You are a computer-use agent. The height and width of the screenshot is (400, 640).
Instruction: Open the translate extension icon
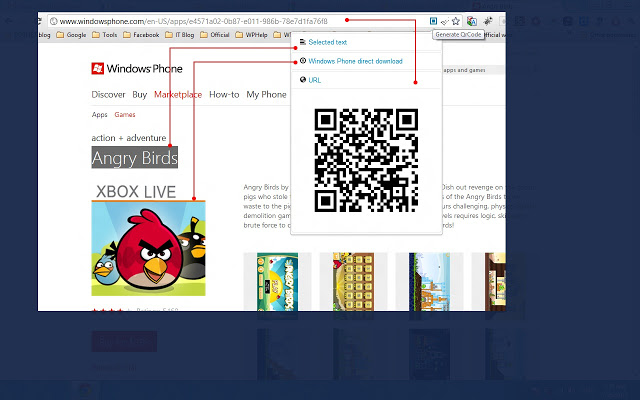(472, 21)
